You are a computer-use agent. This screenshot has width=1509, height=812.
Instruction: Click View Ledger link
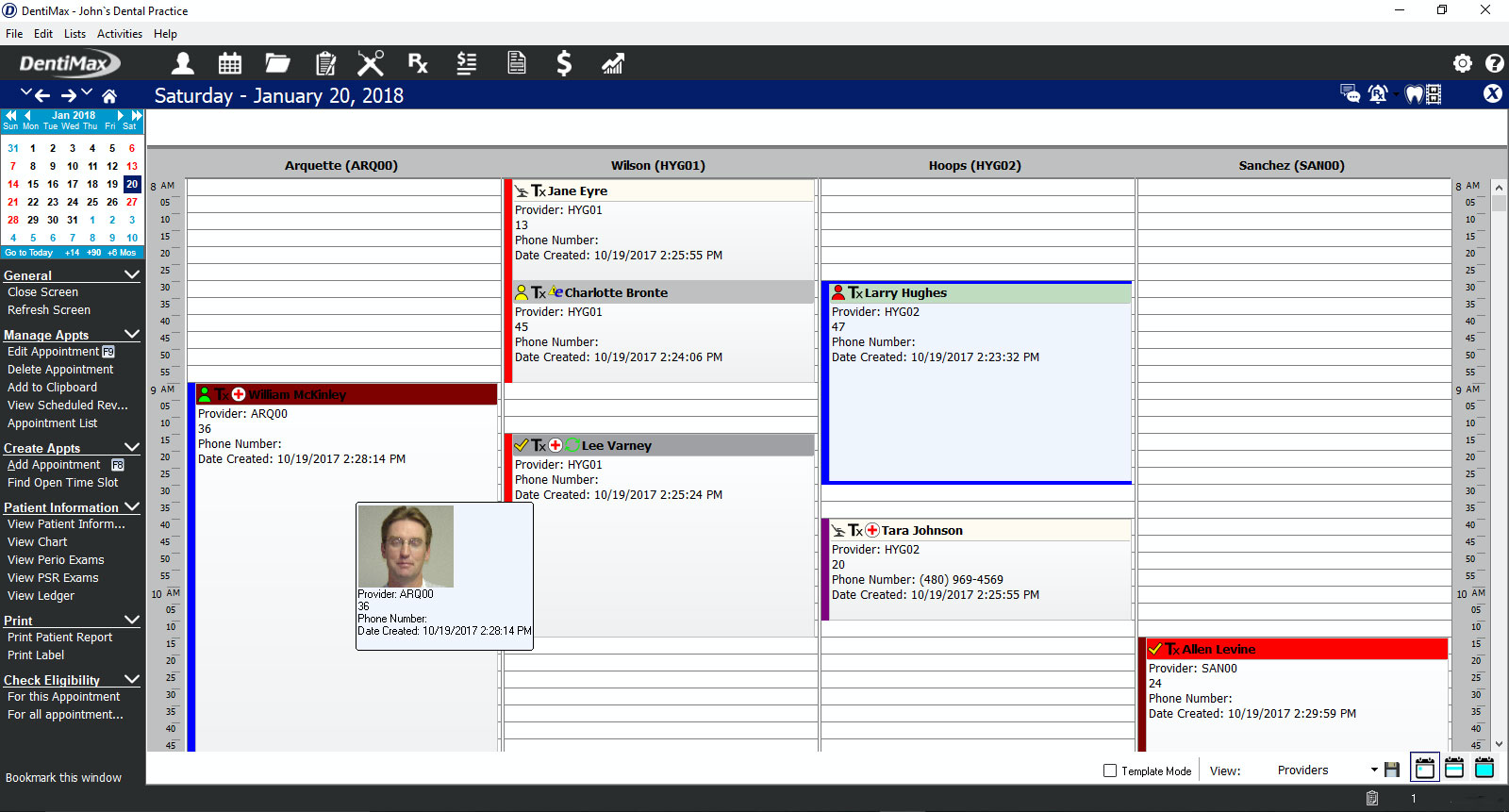pyautogui.click(x=41, y=596)
